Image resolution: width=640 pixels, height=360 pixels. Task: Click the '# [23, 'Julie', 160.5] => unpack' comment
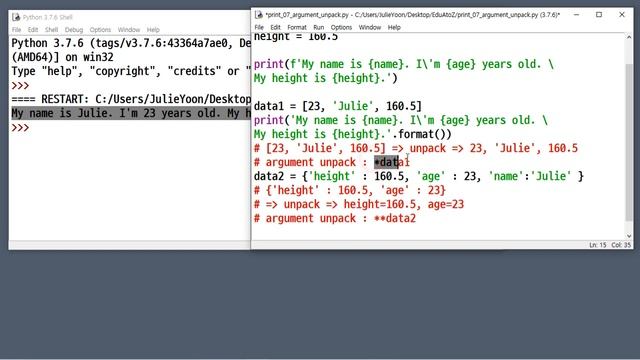click(x=416, y=148)
